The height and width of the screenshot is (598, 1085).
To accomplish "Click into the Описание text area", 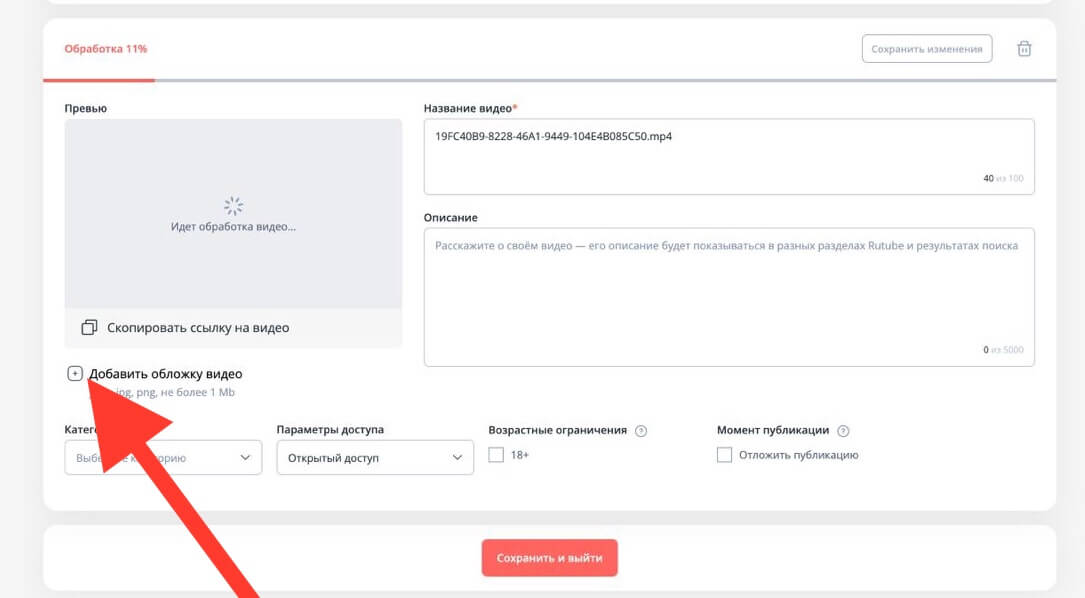I will point(728,296).
